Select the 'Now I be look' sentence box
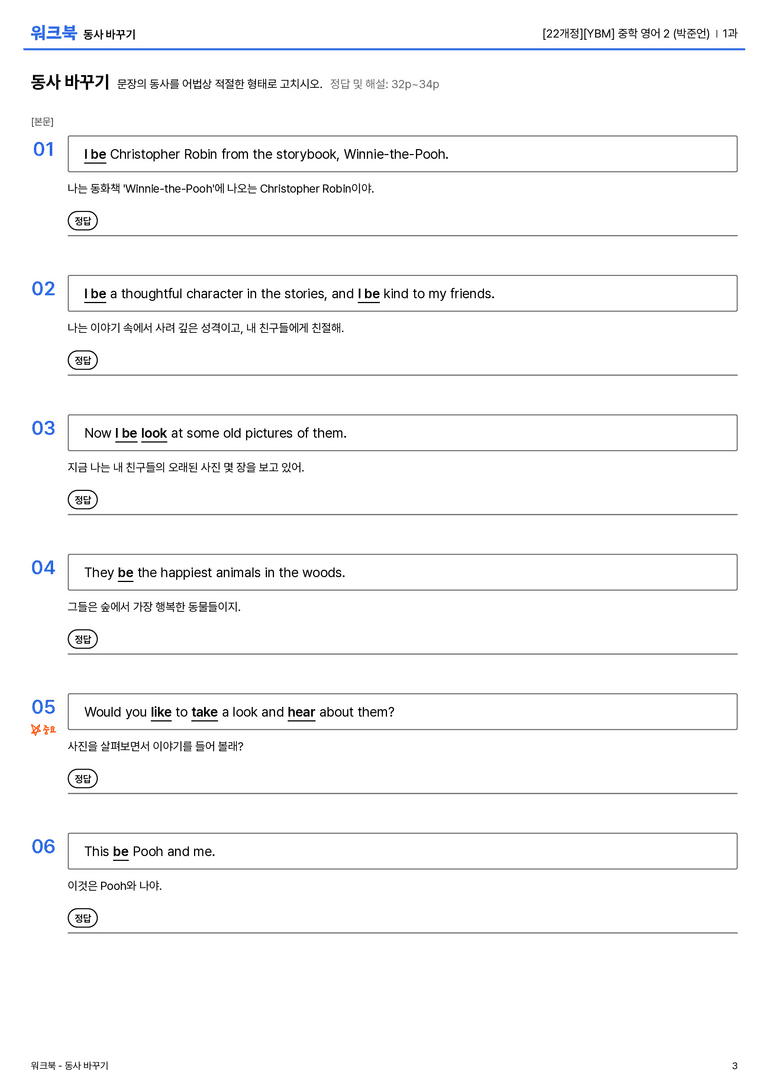Screen dimensions: 768x1087 (402, 433)
